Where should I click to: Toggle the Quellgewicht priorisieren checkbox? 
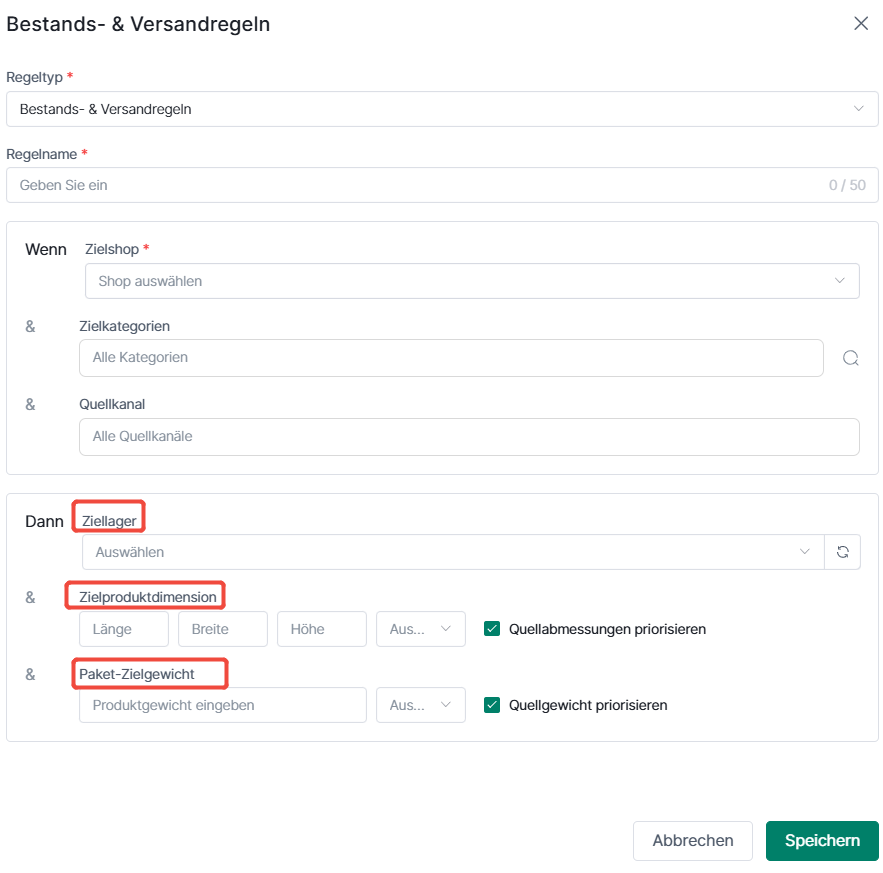click(492, 705)
